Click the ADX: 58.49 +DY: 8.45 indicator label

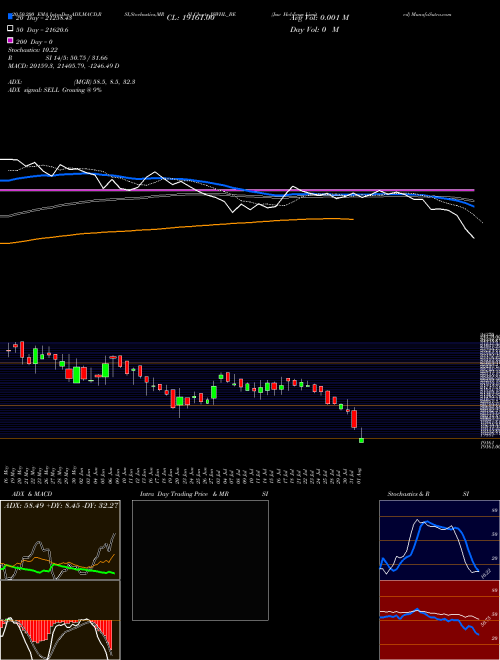tap(61, 505)
